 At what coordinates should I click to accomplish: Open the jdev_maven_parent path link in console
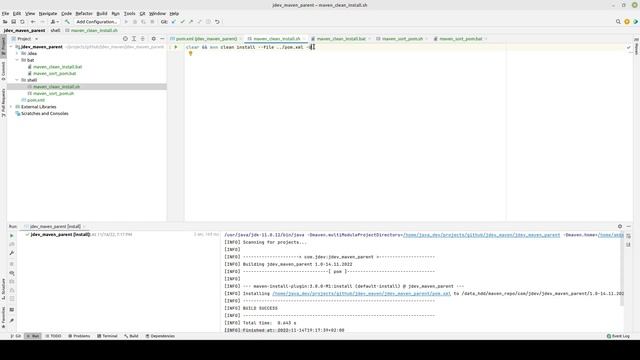481,235
